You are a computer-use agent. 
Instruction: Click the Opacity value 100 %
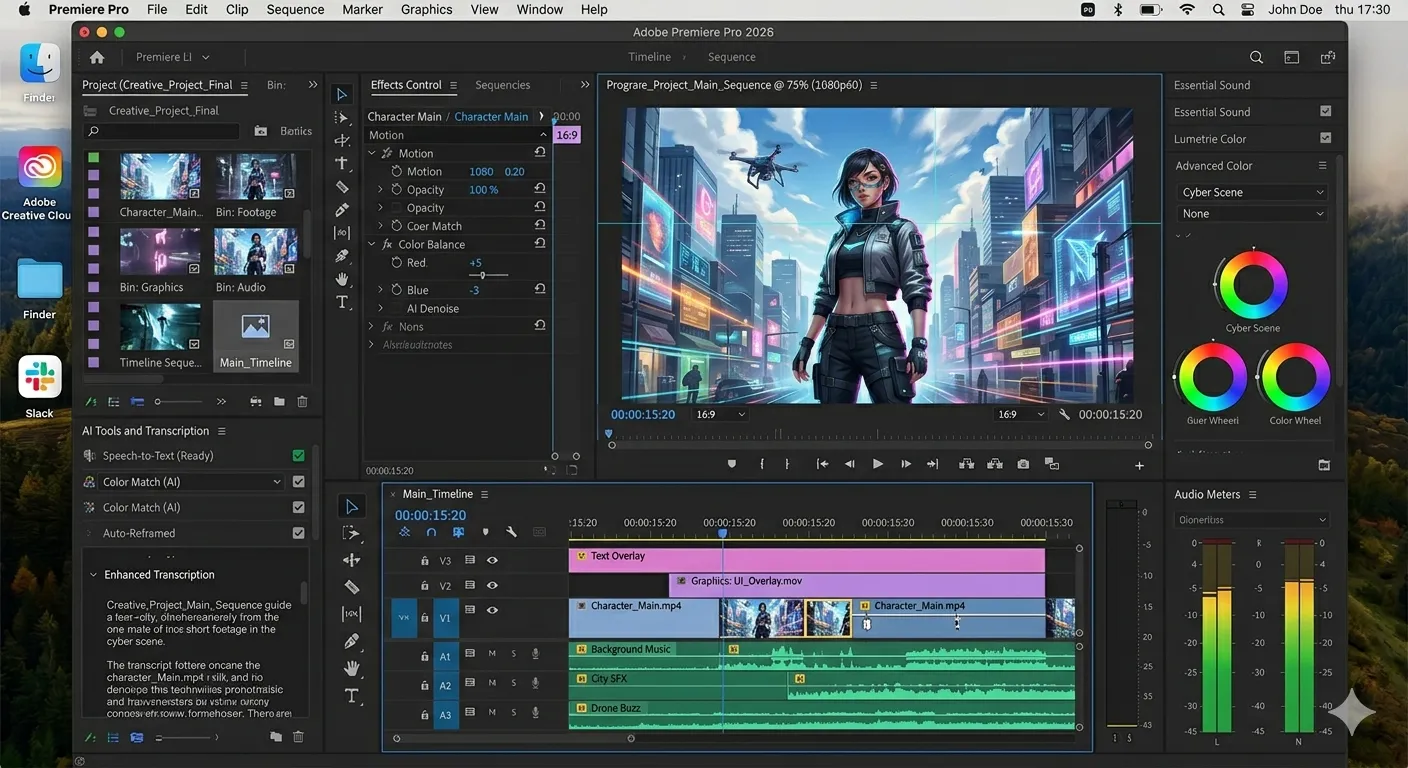click(483, 190)
